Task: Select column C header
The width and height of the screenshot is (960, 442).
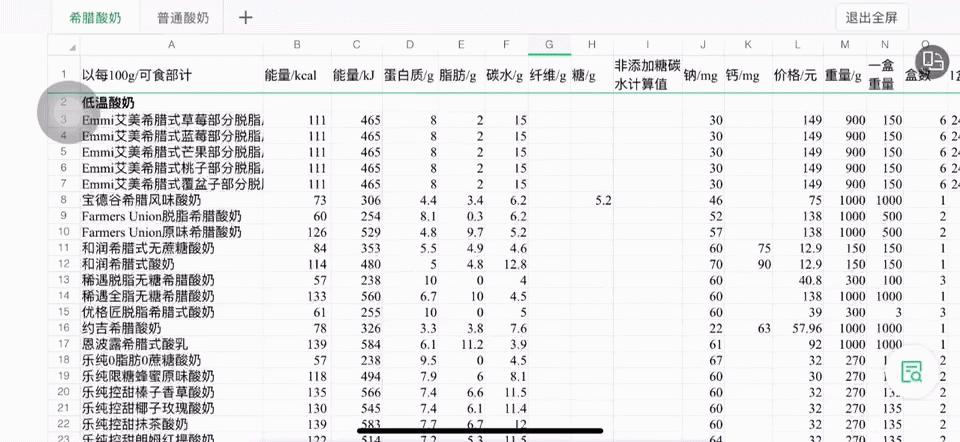Action: [356, 45]
